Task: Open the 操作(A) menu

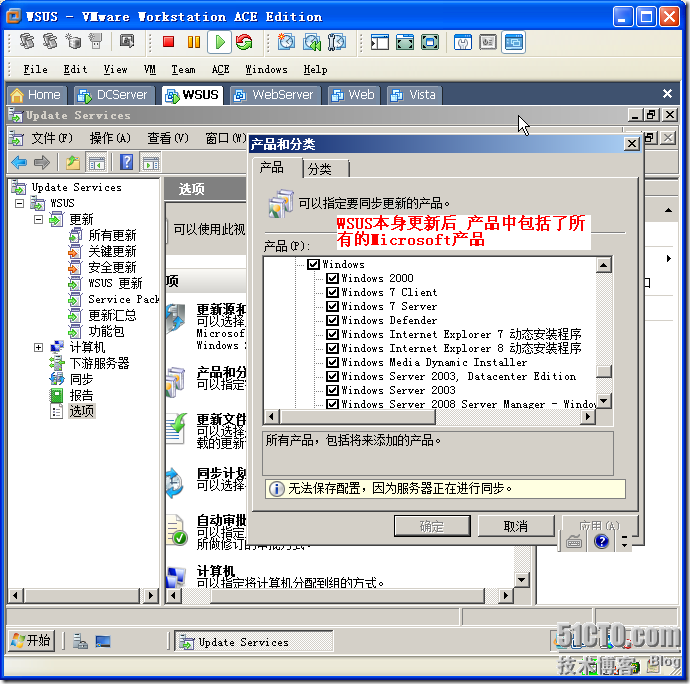Action: 110,138
